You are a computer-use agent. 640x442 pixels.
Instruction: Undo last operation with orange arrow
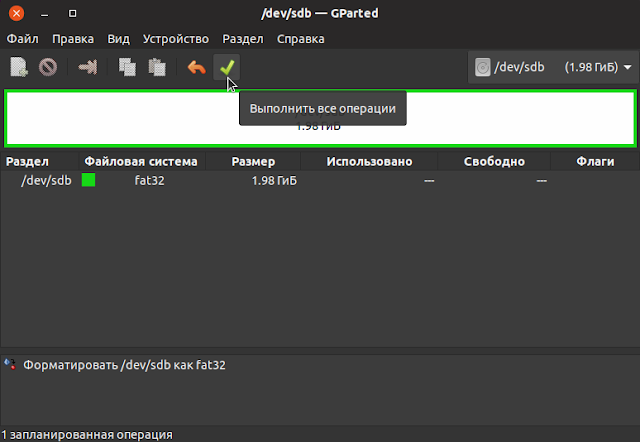[x=196, y=67]
